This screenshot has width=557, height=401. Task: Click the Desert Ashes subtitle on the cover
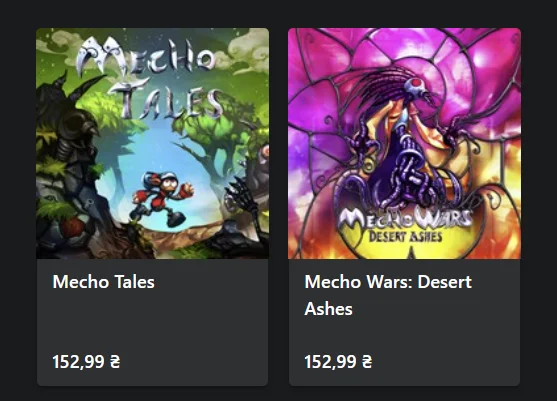(405, 236)
